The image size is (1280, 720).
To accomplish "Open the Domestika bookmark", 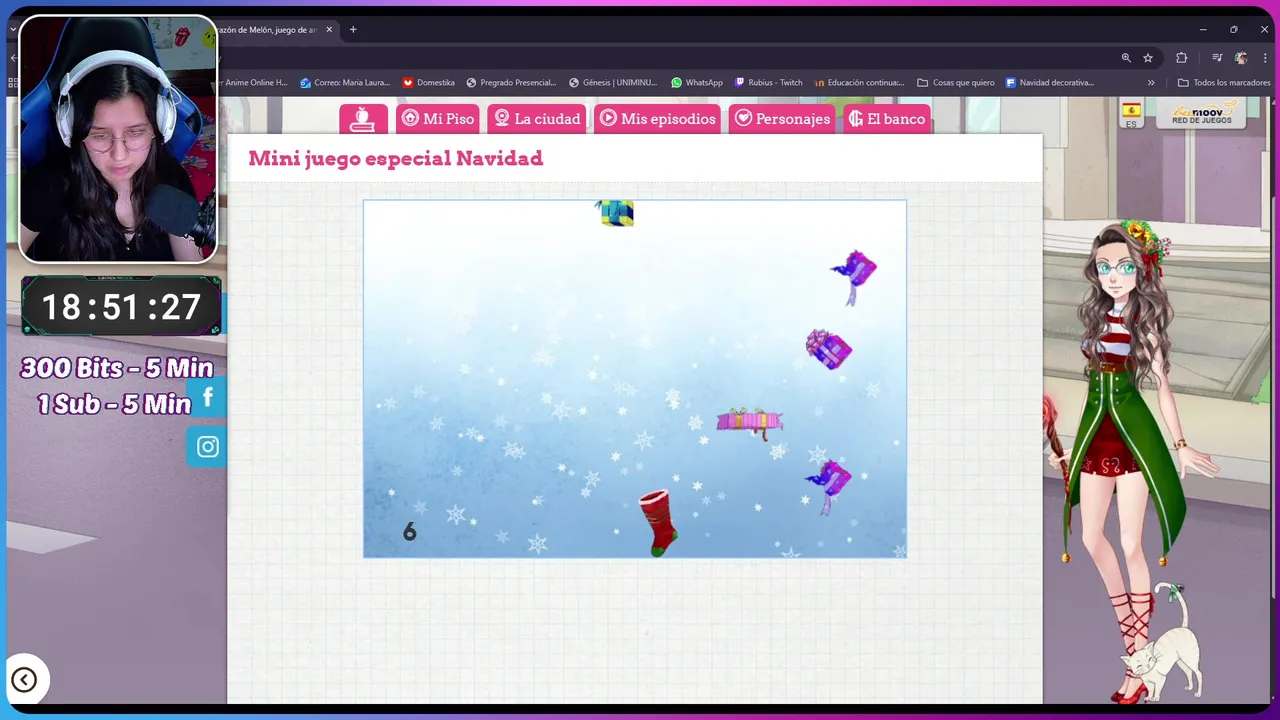I will (x=428, y=83).
